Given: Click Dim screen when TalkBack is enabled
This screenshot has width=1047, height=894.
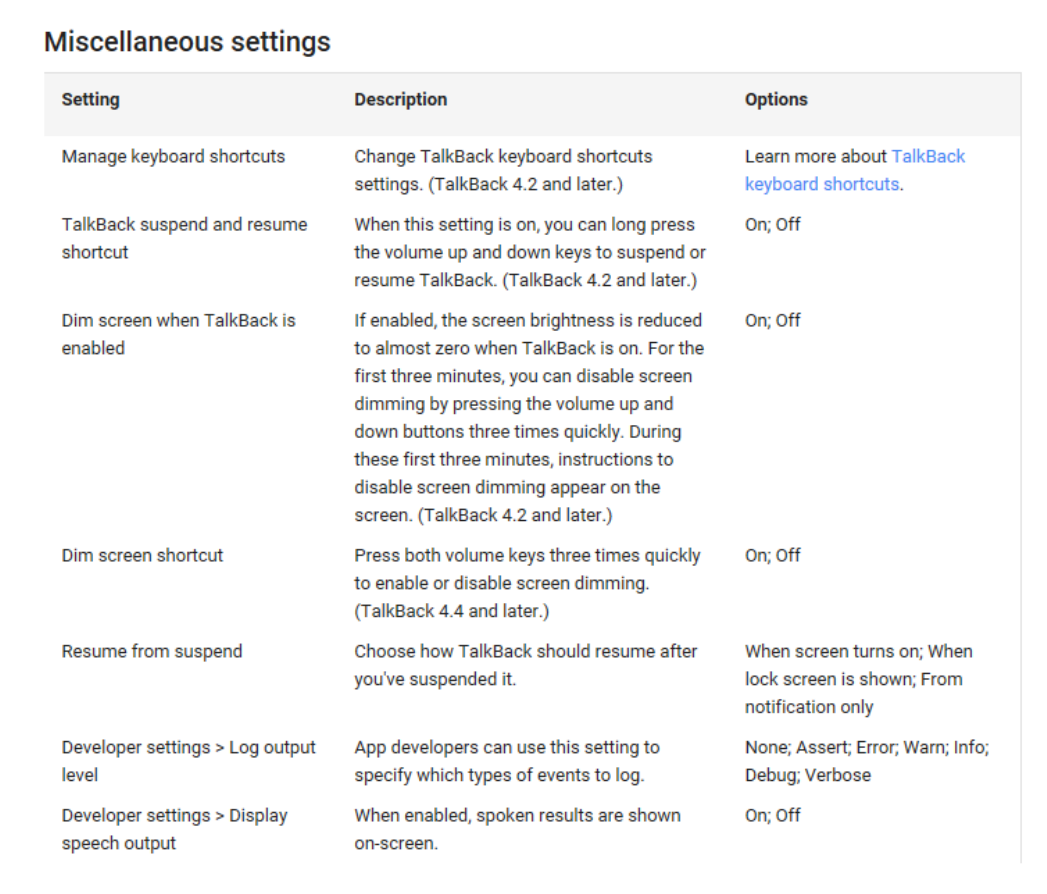Looking at the screenshot, I should pyautogui.click(x=178, y=334).
